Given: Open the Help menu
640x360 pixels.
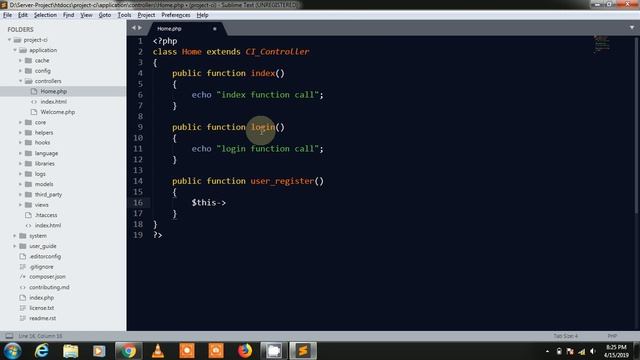Looking at the screenshot, I should (202, 15).
